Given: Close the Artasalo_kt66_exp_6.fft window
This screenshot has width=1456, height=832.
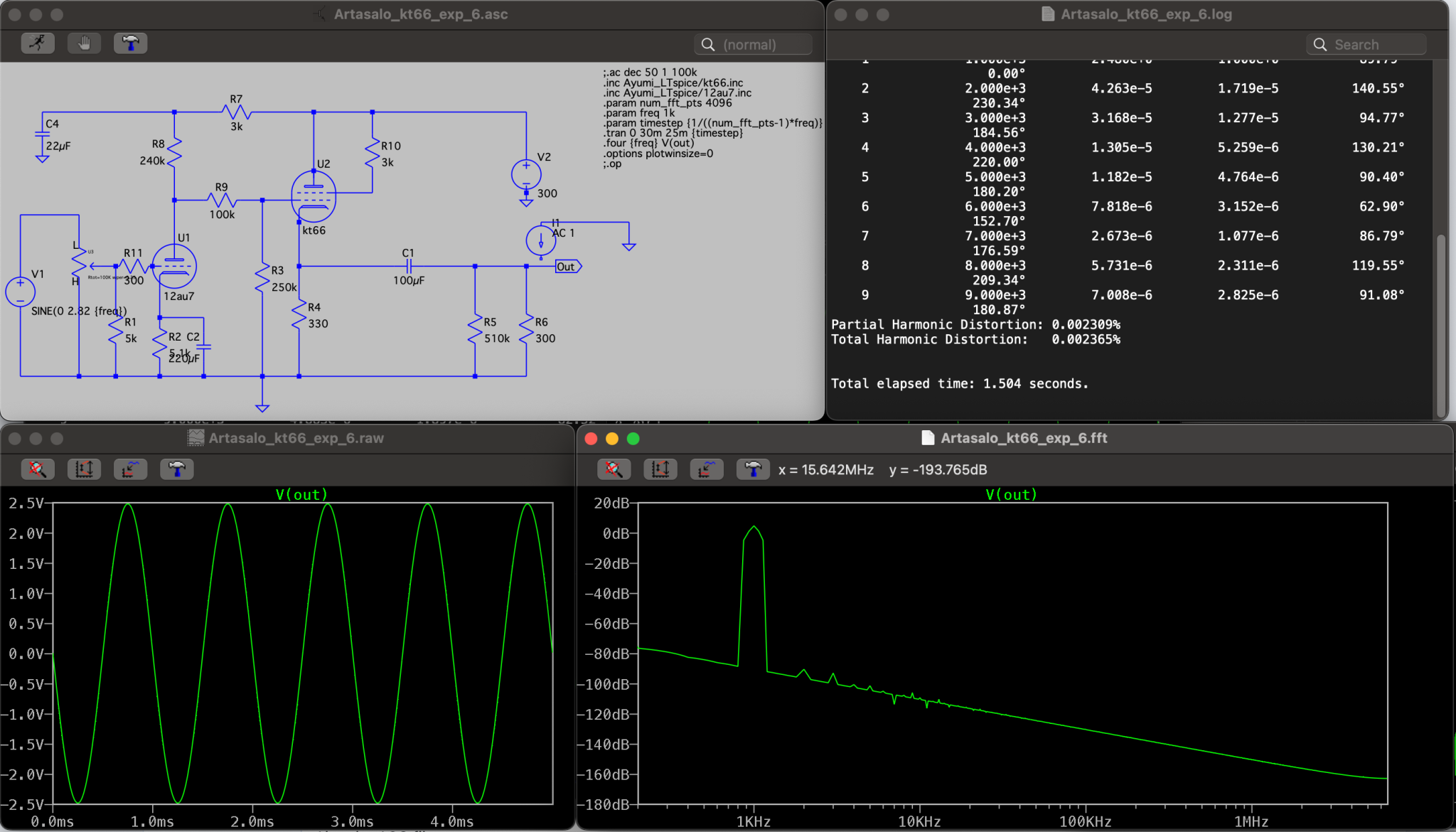Looking at the screenshot, I should tap(591, 439).
